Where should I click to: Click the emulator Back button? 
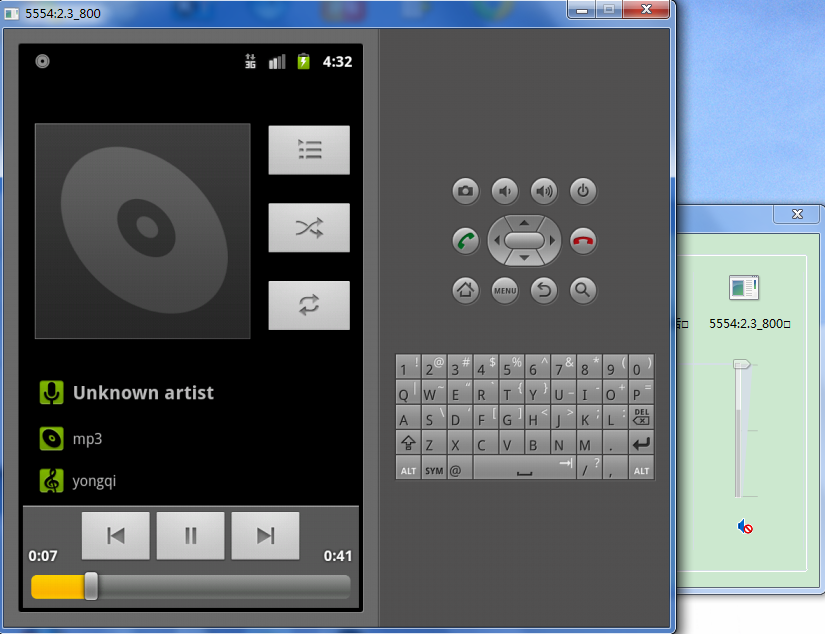click(x=544, y=290)
